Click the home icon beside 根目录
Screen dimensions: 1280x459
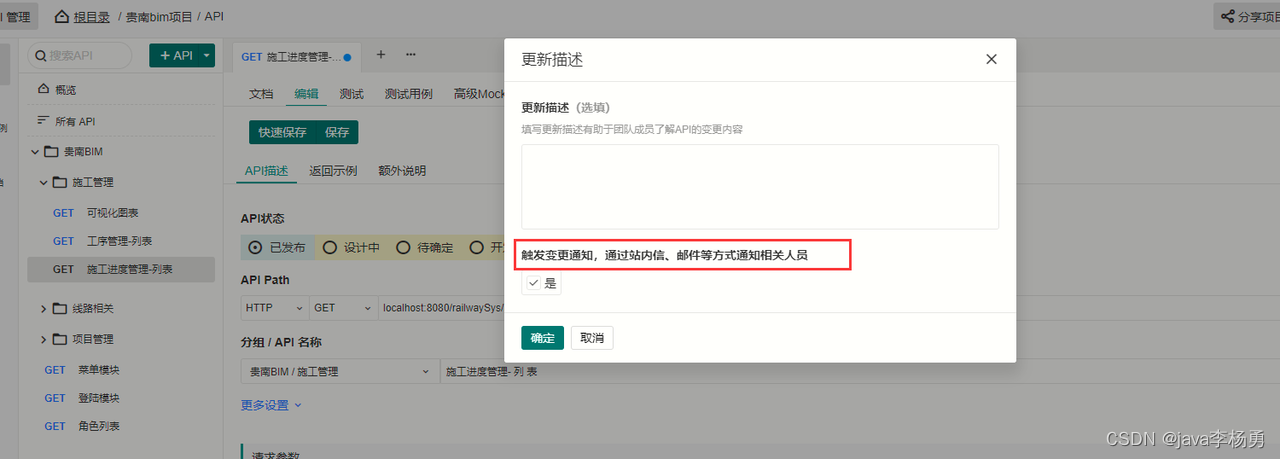click(62, 17)
